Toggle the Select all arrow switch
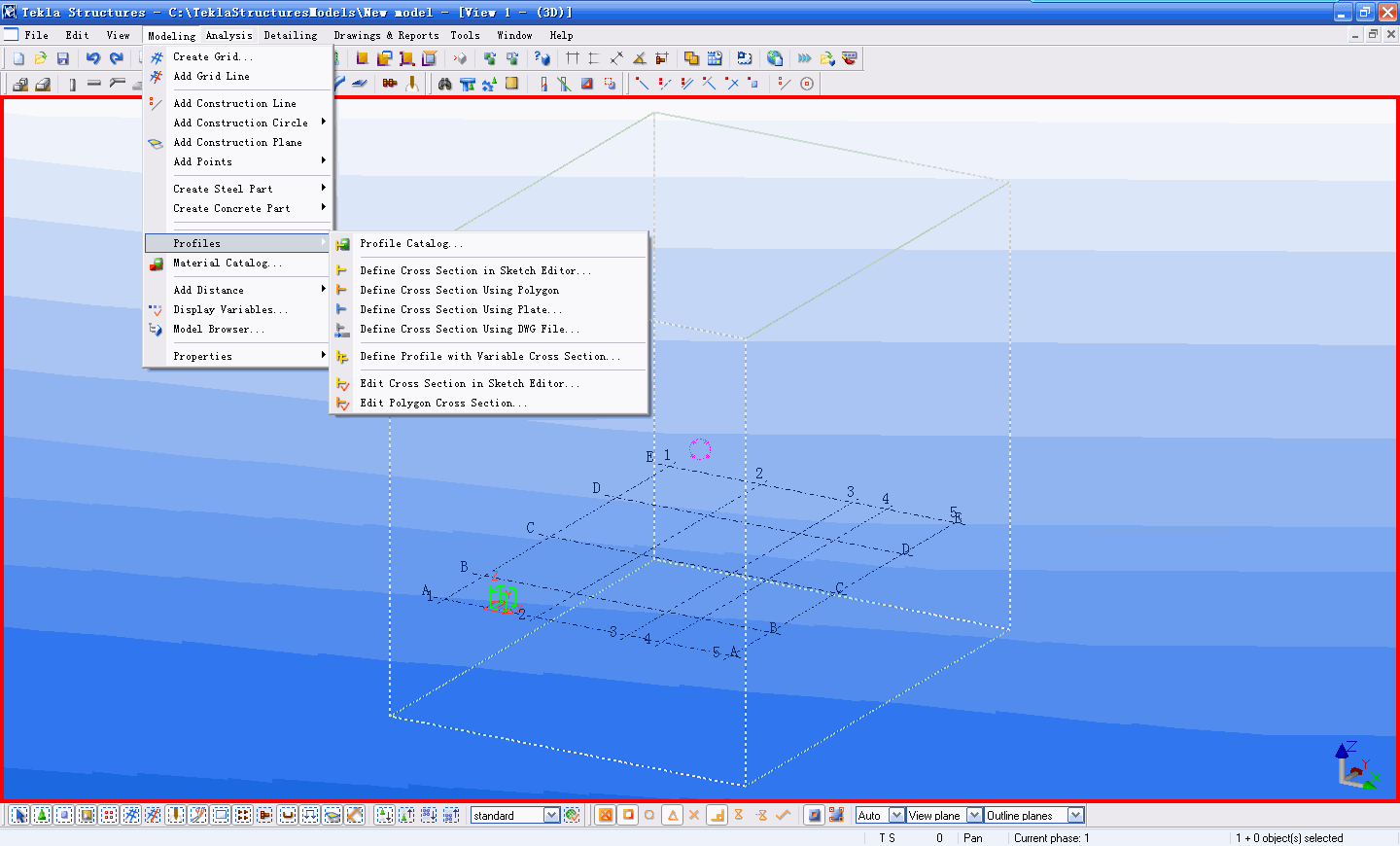1400x846 pixels. [x=18, y=815]
